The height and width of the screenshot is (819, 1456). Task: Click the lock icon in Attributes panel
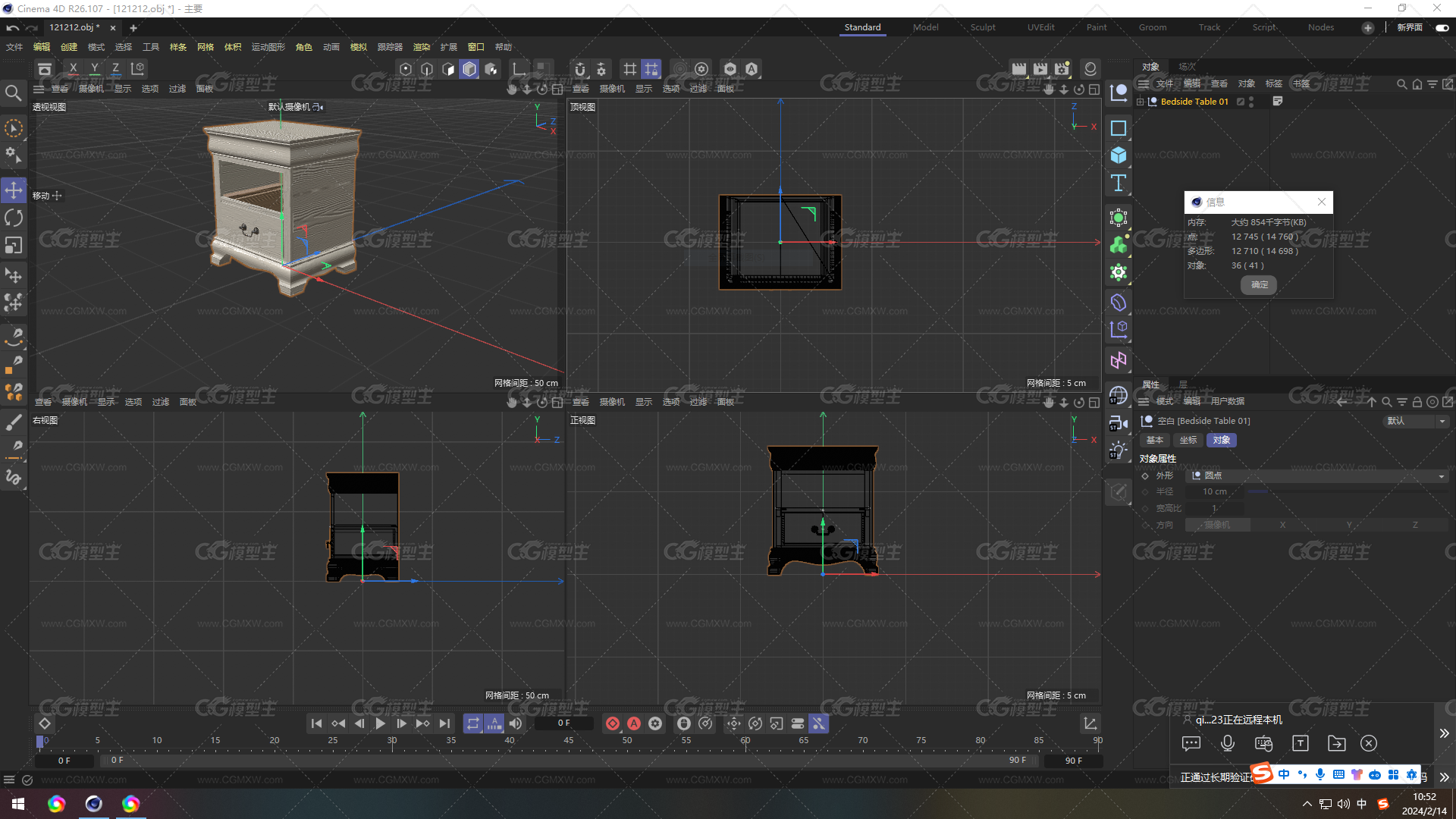pos(1417,402)
